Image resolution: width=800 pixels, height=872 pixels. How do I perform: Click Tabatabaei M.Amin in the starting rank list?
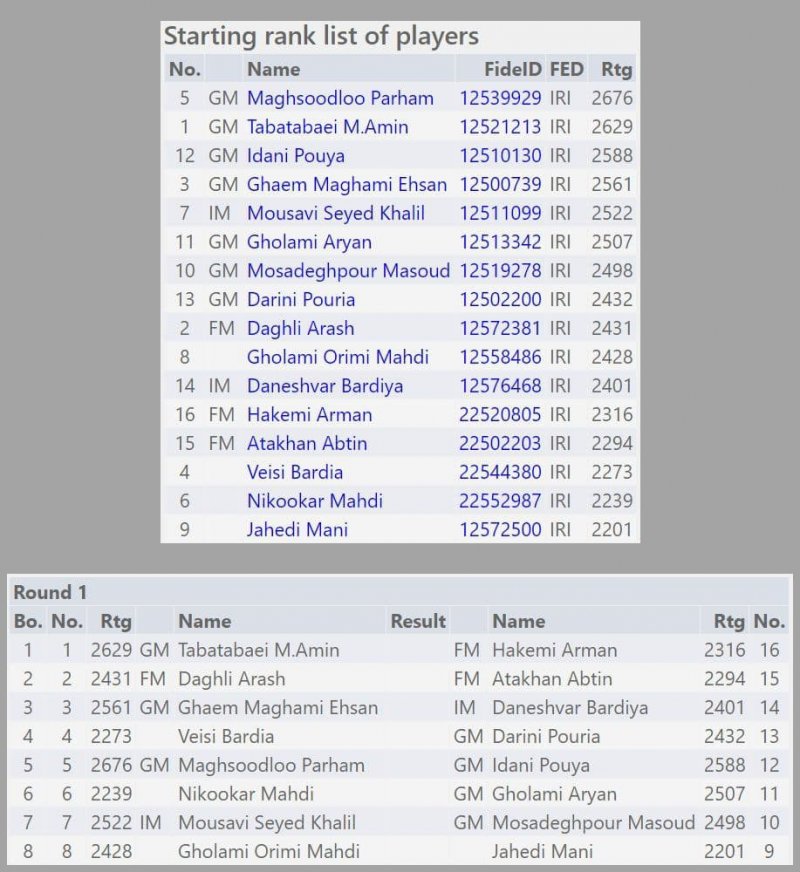327,127
